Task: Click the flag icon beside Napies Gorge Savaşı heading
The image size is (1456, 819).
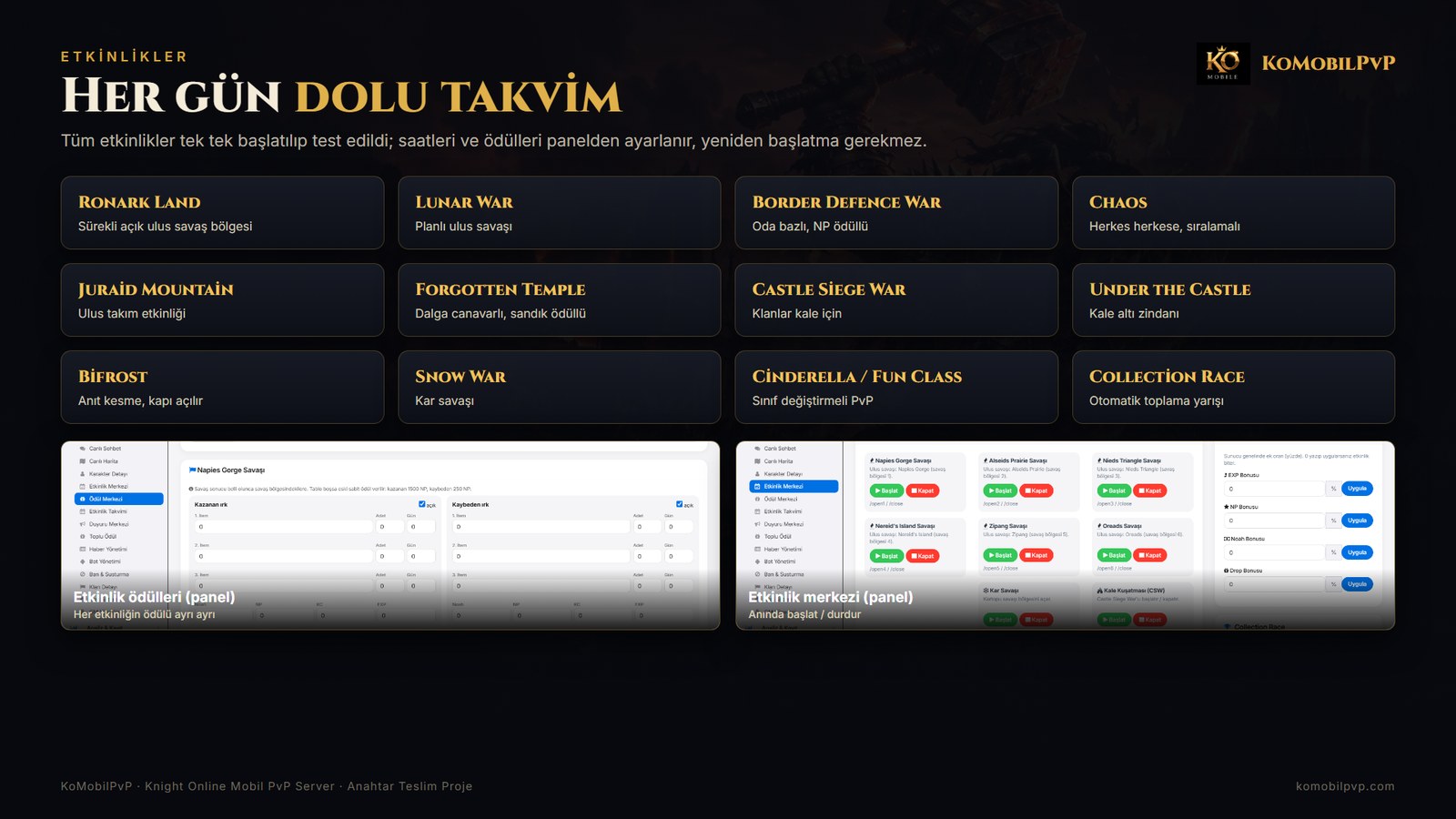Action: coord(192,470)
